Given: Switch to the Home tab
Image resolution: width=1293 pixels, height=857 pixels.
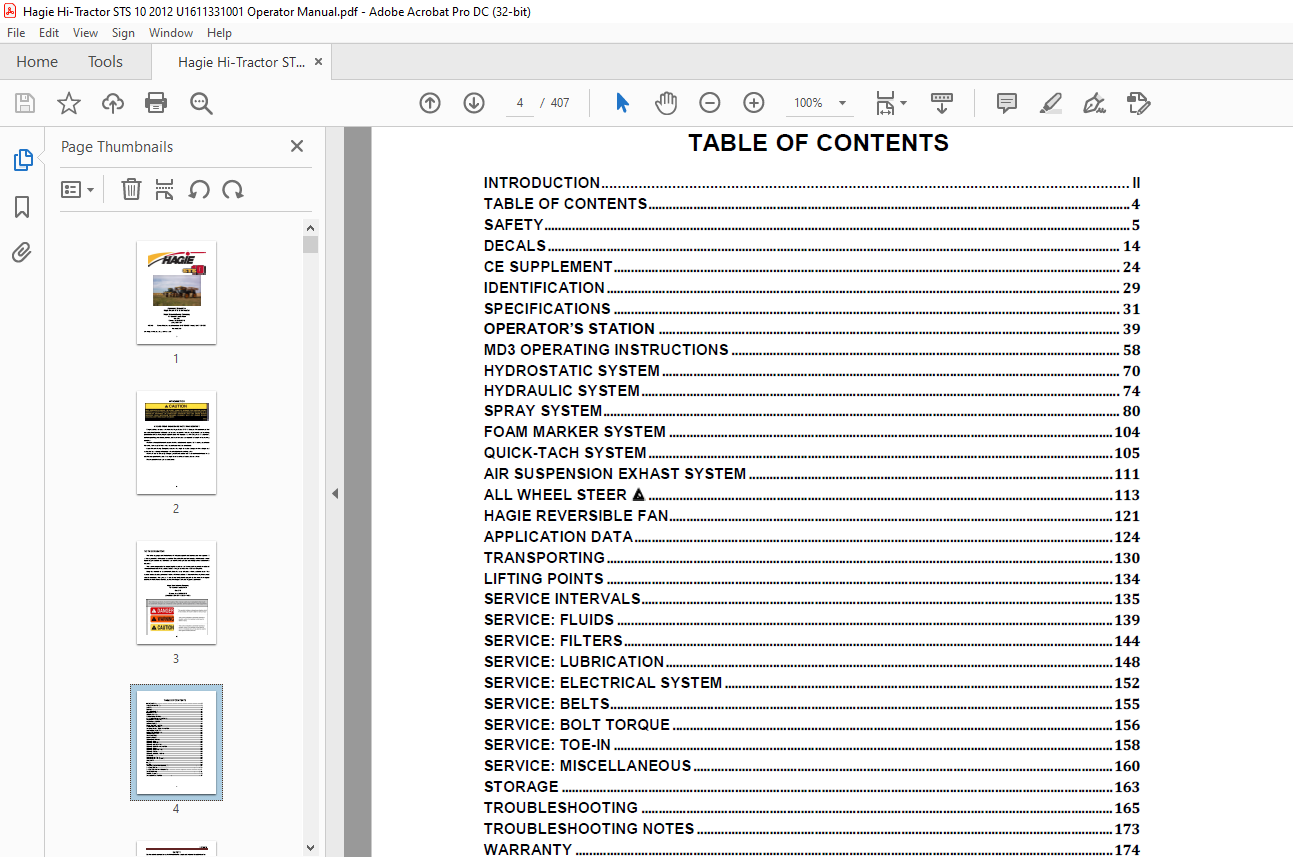Looking at the screenshot, I should 37,62.
